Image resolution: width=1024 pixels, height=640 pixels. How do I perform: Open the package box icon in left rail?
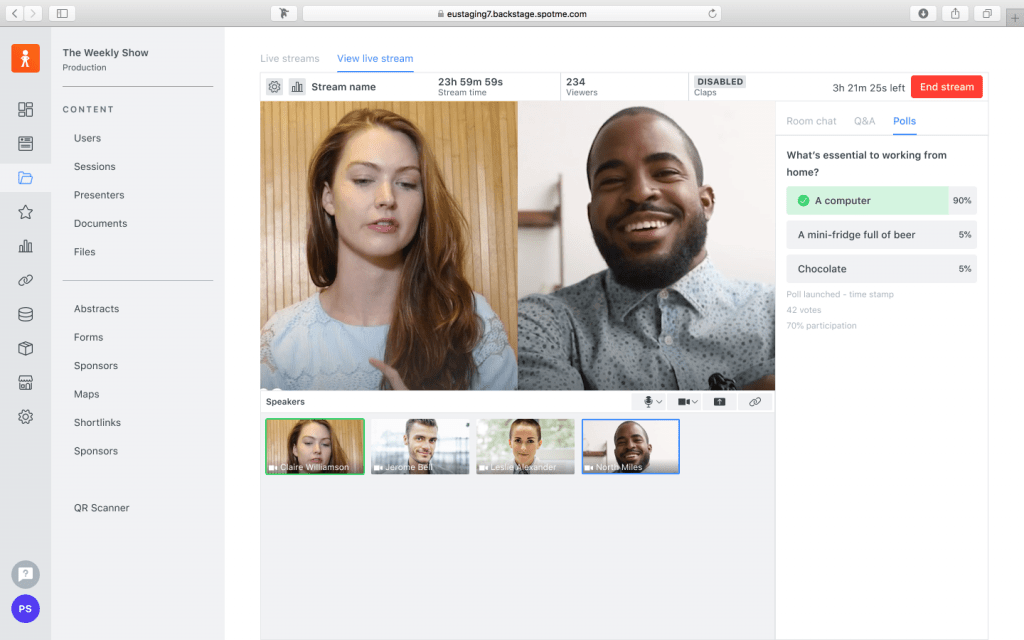26,348
